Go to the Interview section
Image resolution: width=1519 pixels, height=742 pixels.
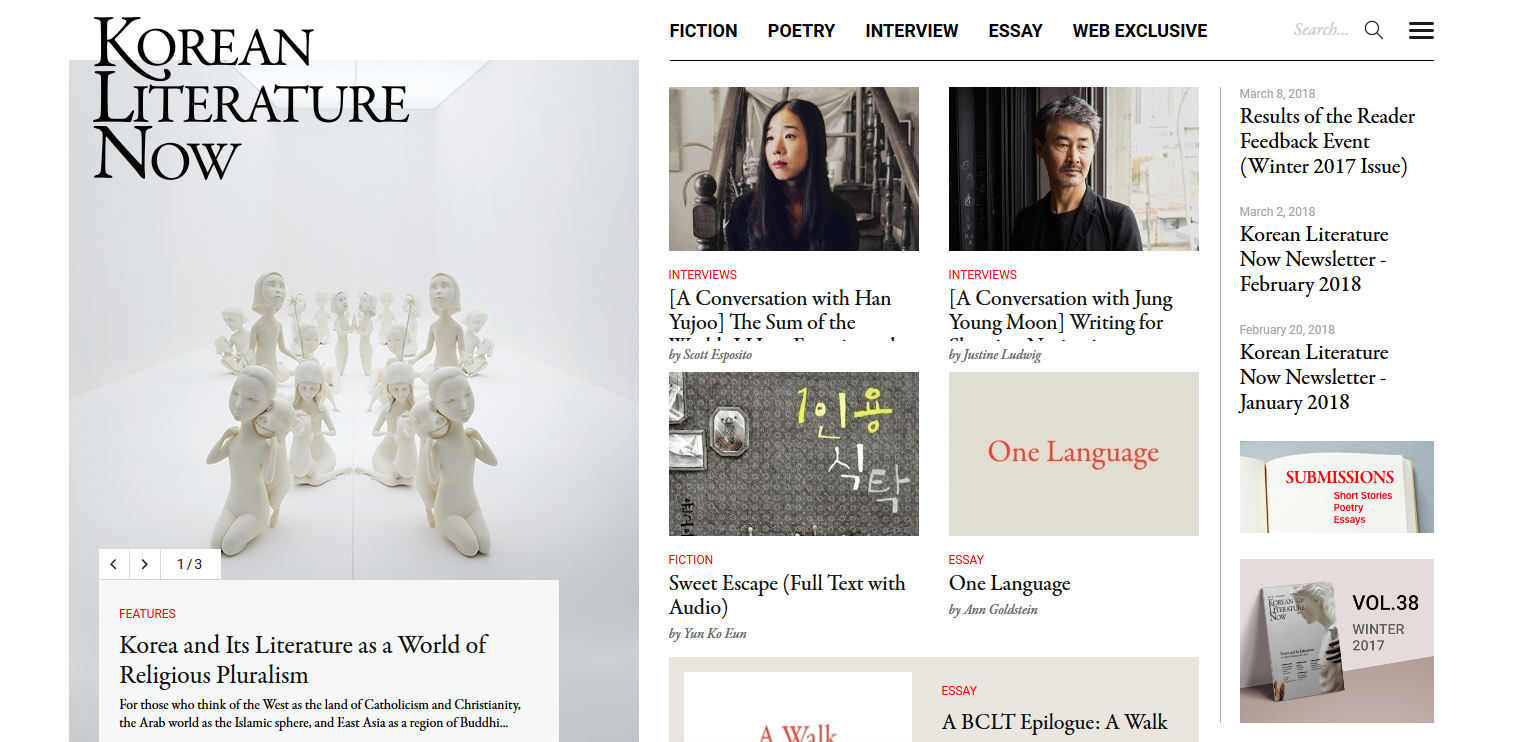pyautogui.click(x=911, y=31)
